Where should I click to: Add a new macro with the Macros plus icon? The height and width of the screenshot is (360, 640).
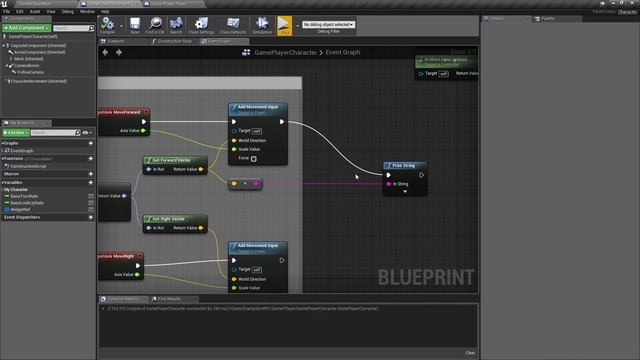point(91,174)
